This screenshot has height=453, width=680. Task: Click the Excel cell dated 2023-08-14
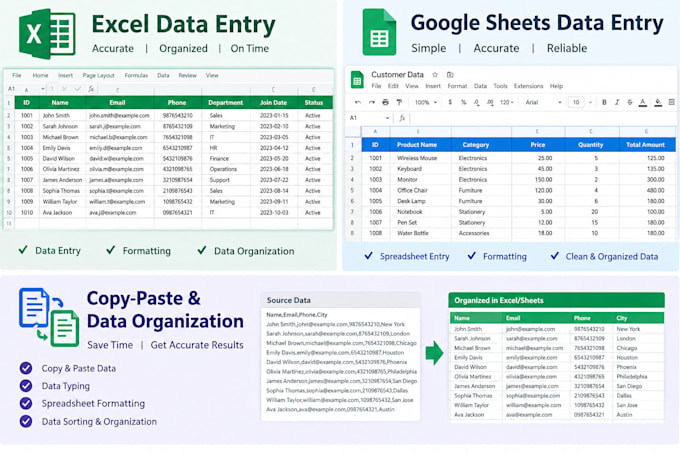point(274,191)
